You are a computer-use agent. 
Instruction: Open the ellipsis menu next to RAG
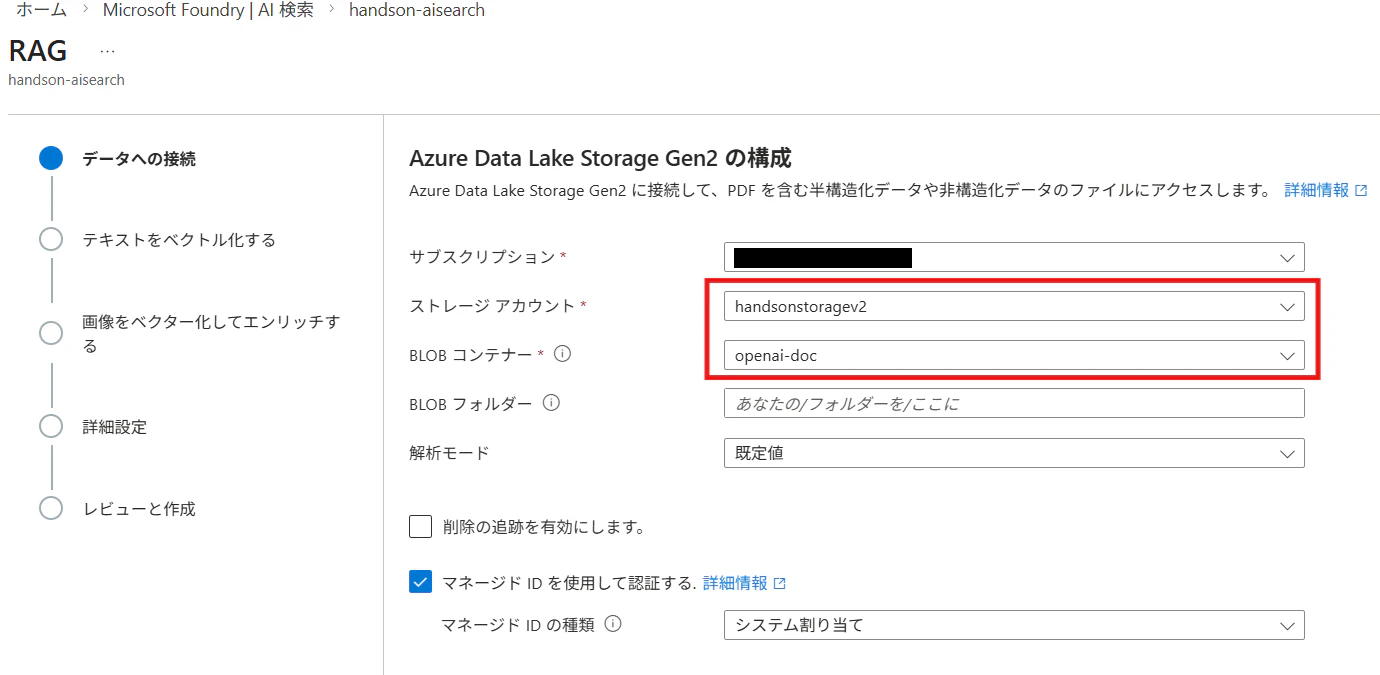(107, 51)
